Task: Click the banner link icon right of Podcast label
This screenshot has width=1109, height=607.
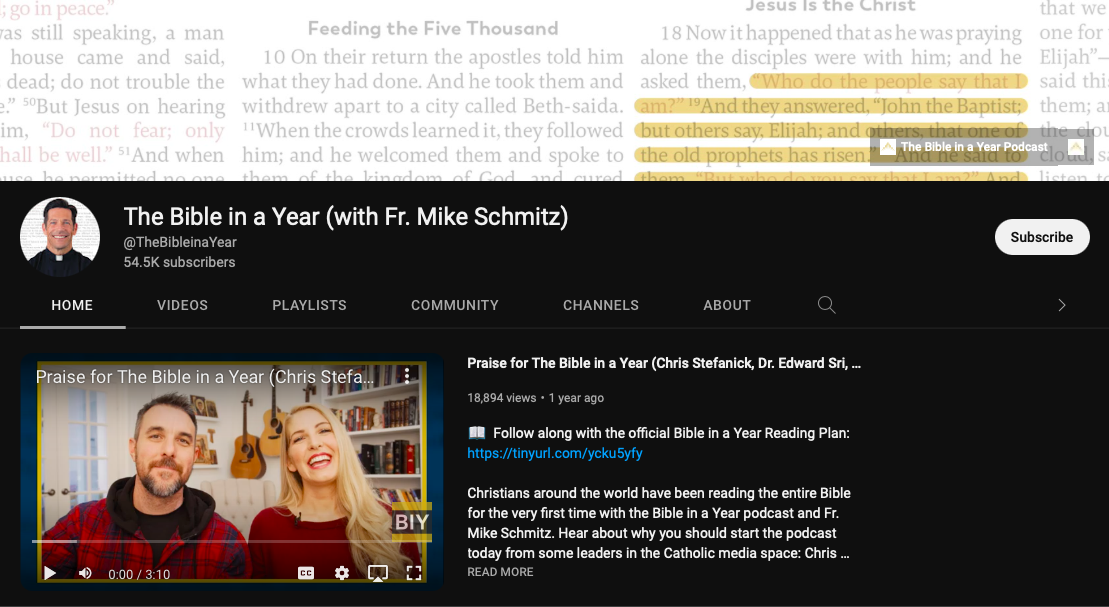Action: pos(1075,147)
